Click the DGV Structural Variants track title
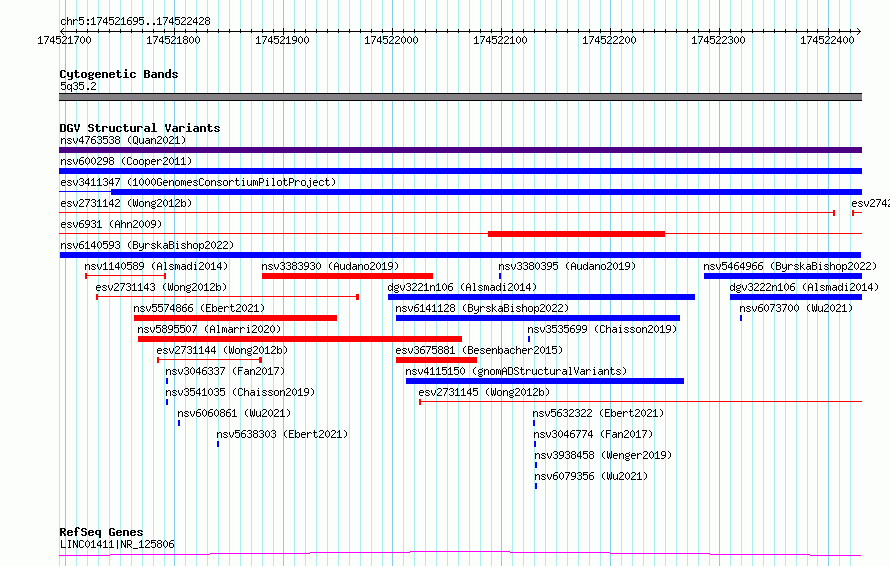 tap(140, 128)
